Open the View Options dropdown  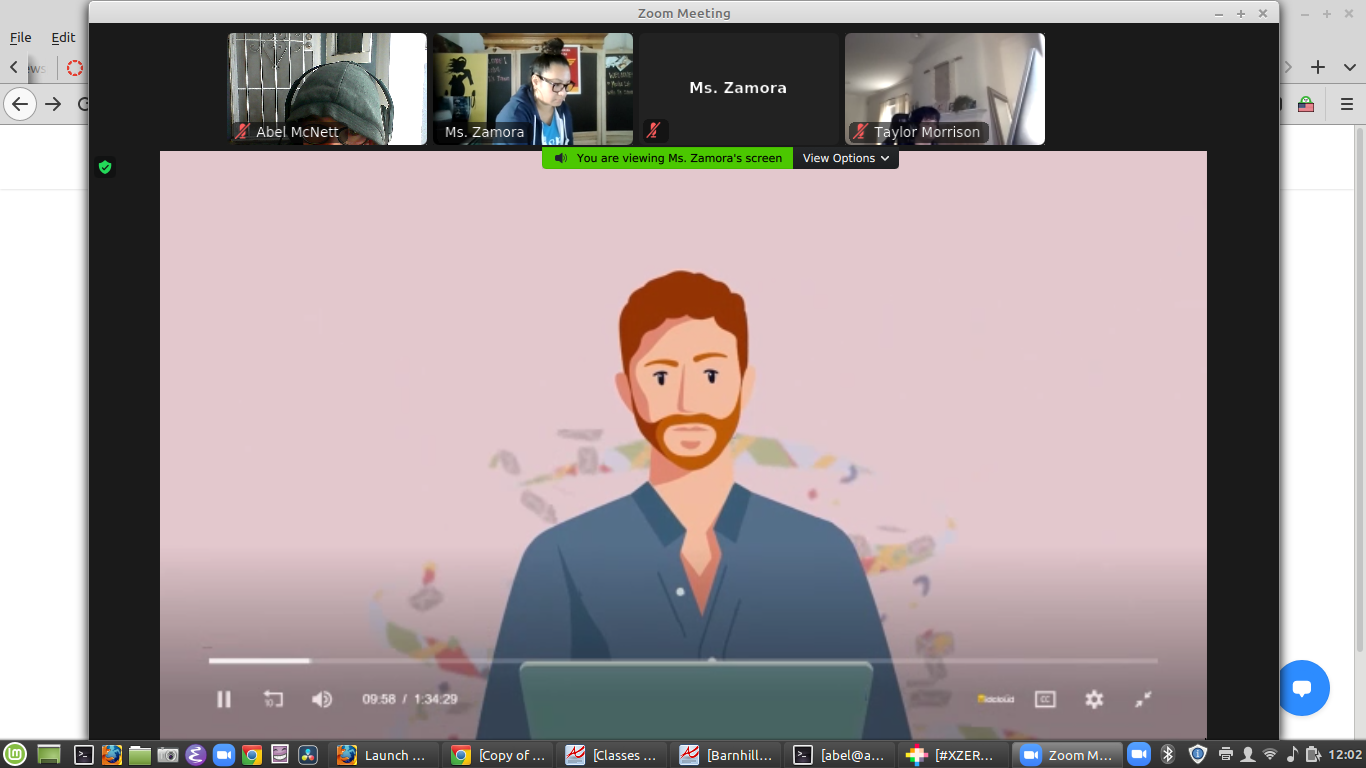point(846,158)
